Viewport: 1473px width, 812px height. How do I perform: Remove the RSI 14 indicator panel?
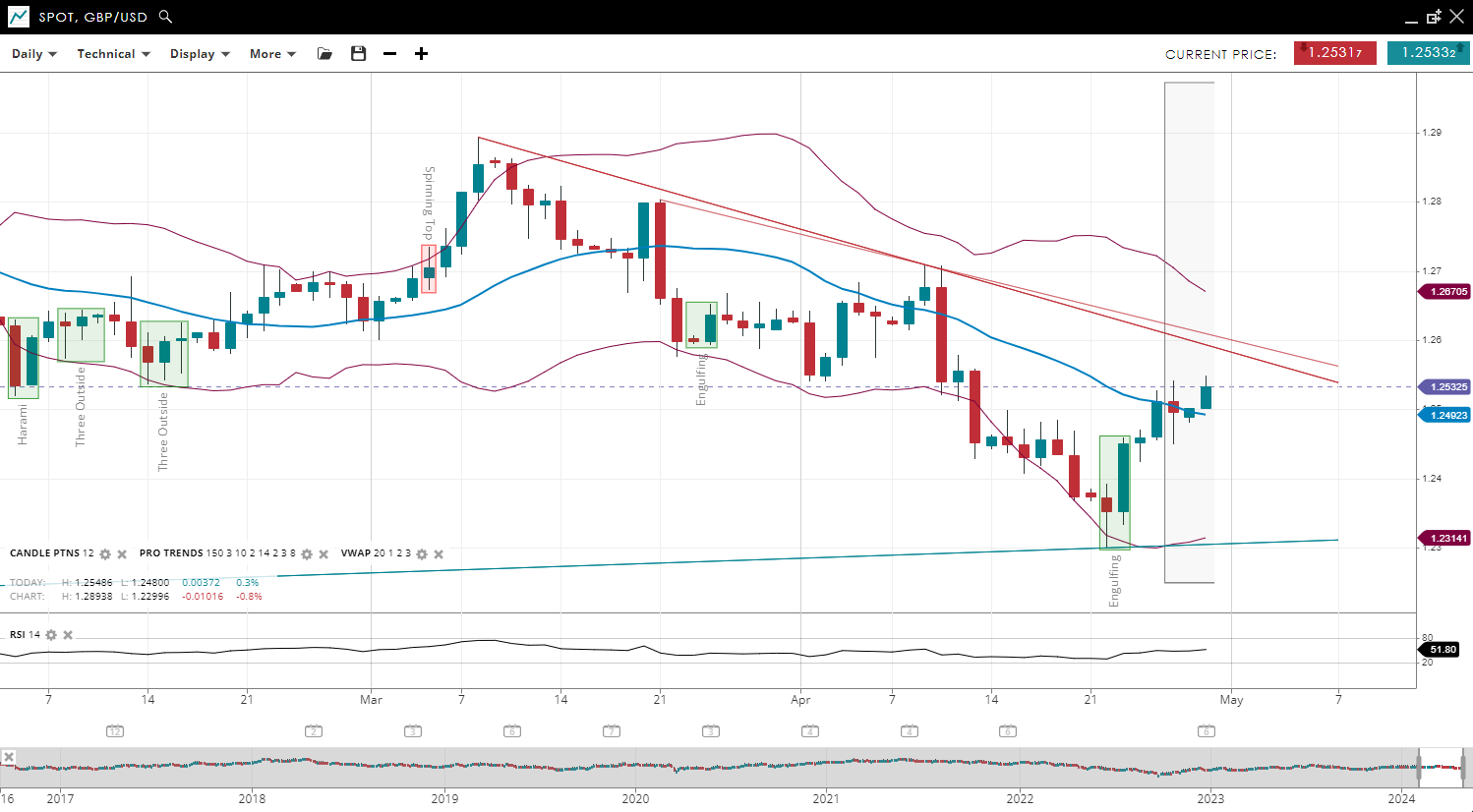pos(68,635)
